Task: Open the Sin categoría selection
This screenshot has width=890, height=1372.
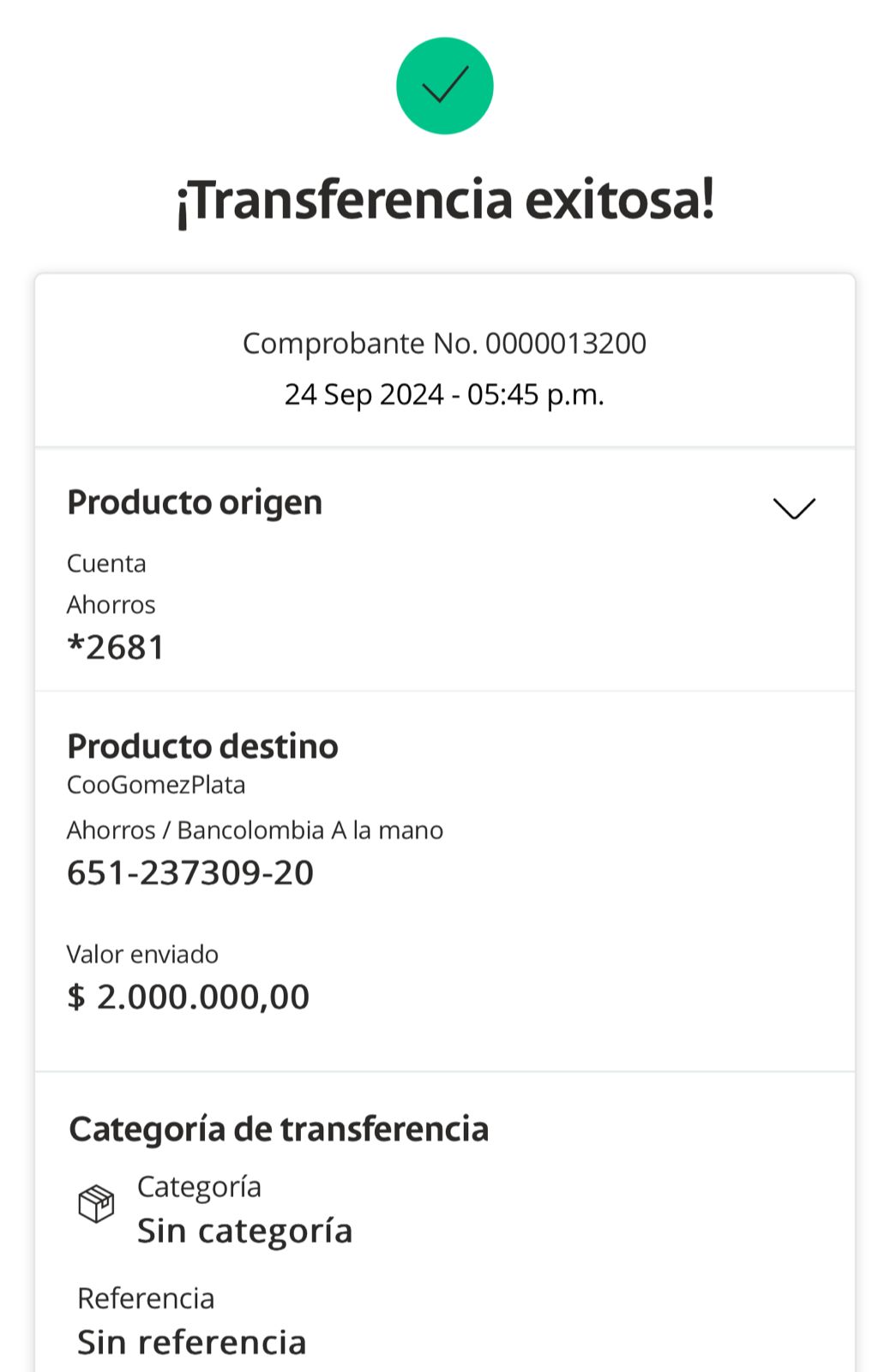Action: pyautogui.click(x=244, y=1231)
